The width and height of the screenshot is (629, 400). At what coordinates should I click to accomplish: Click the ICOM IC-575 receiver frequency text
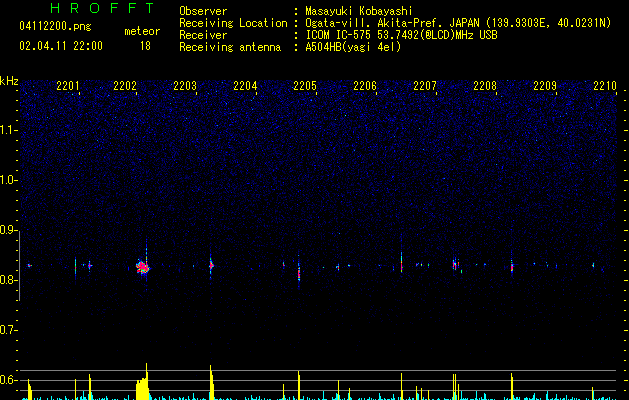(402, 35)
